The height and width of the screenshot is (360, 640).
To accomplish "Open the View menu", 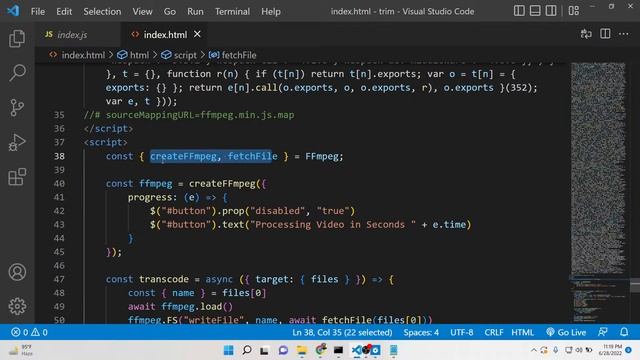I will coord(142,11).
